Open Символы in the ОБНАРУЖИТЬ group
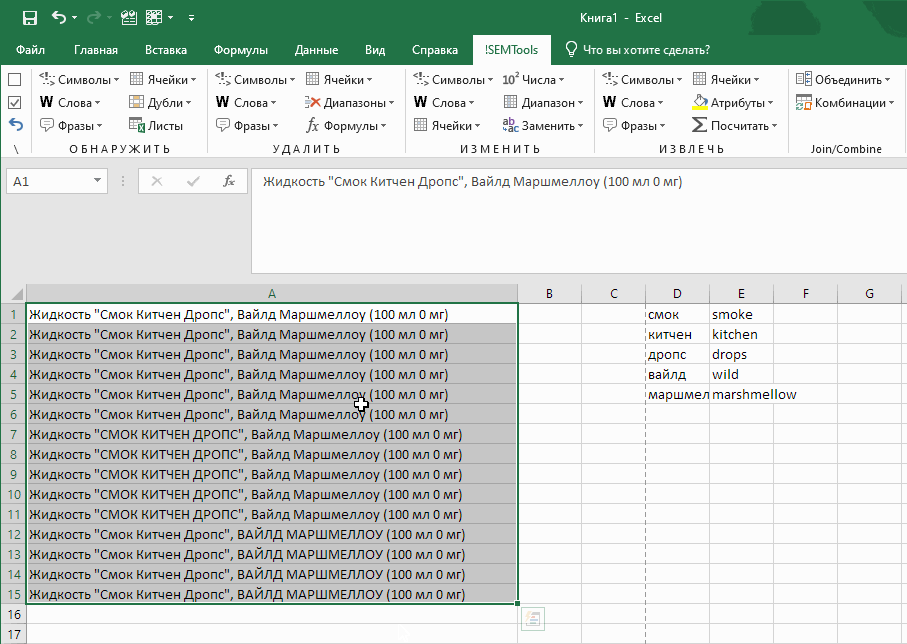Viewport: 907px width, 644px height. pos(79,79)
